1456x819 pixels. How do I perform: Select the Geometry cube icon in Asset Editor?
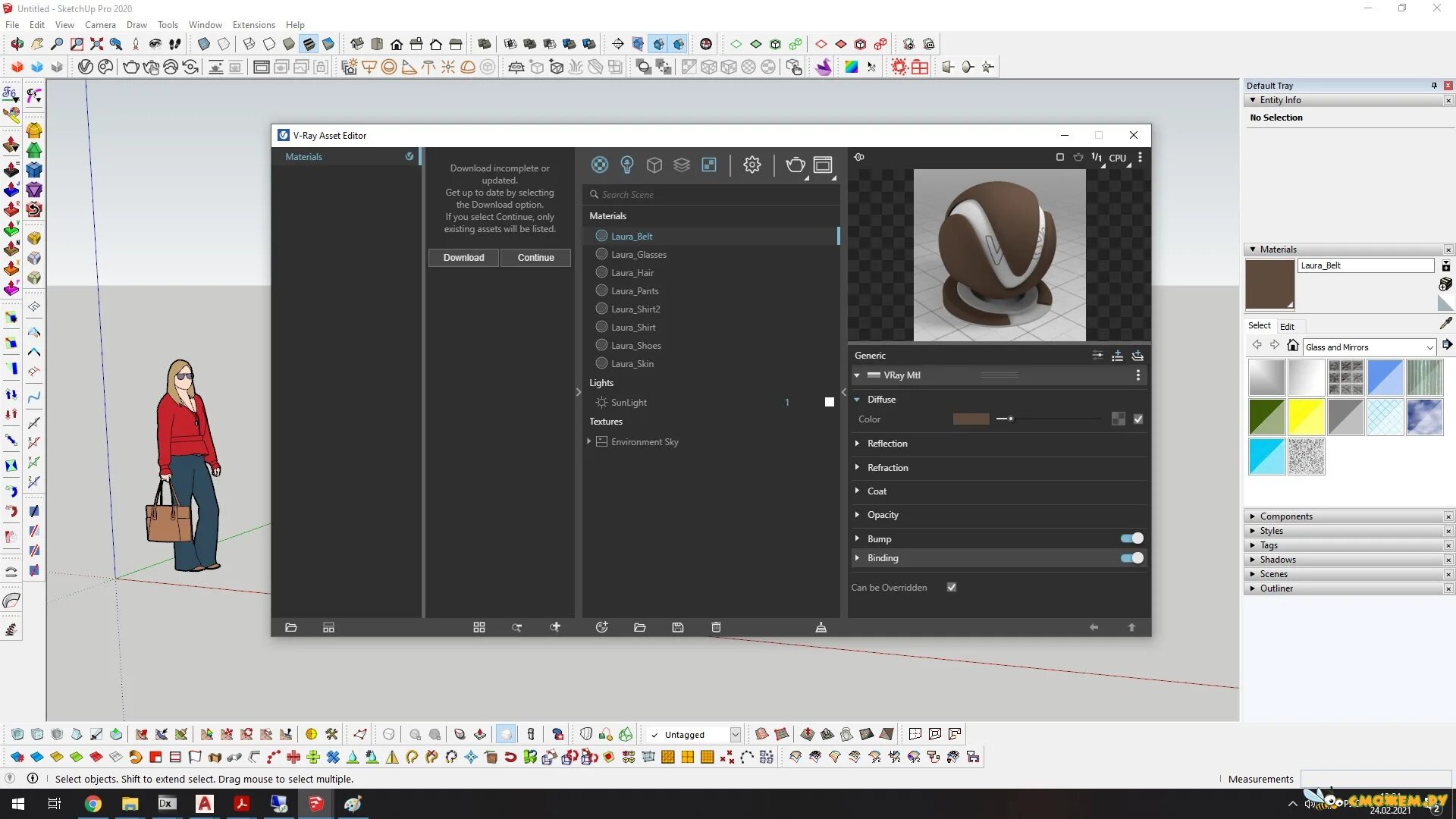pyautogui.click(x=654, y=165)
